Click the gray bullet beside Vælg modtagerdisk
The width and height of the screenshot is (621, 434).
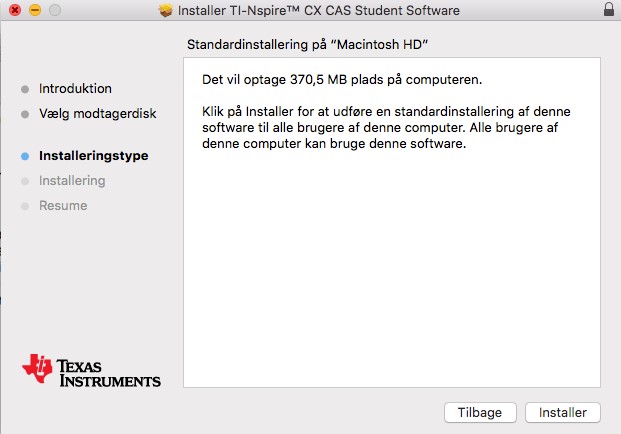click(25, 114)
